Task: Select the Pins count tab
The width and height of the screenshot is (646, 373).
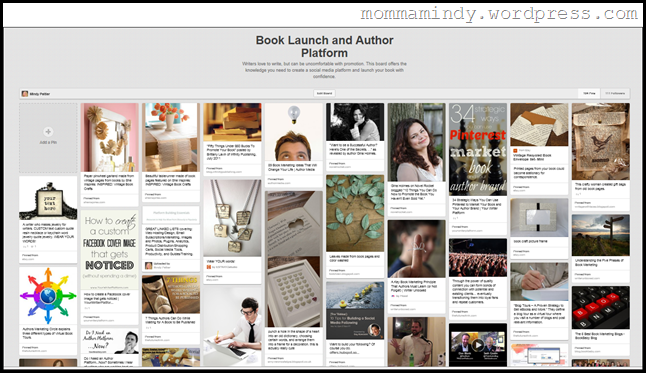Action: coord(589,94)
